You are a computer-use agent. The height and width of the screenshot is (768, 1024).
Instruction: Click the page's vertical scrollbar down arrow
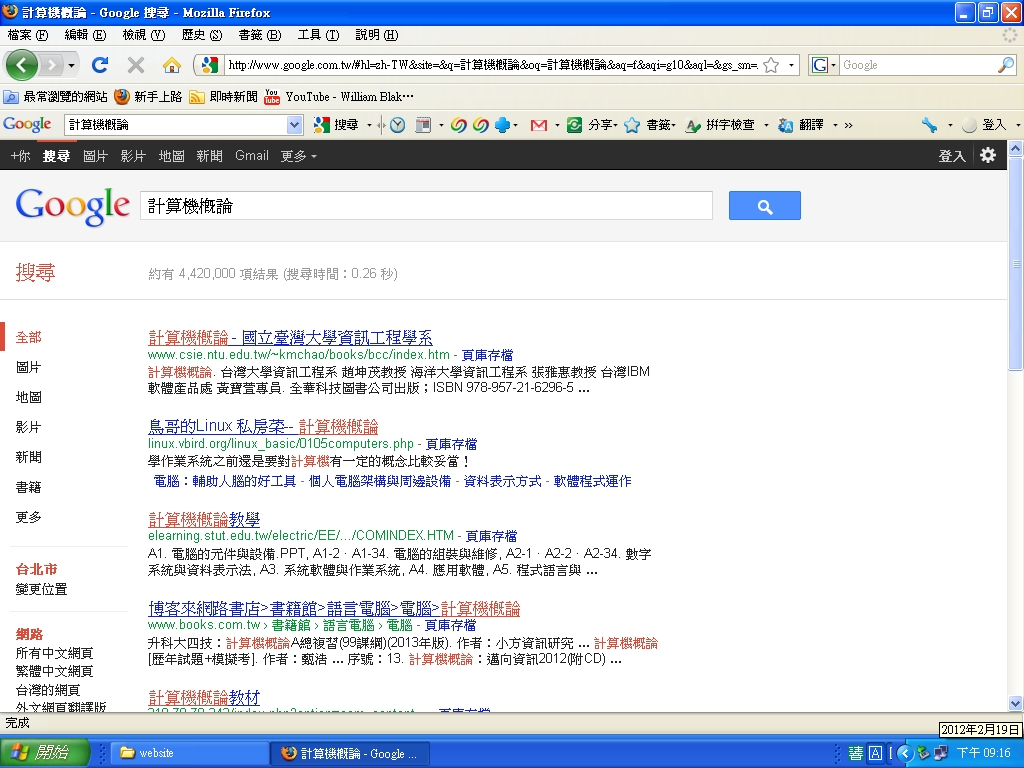click(x=1016, y=704)
